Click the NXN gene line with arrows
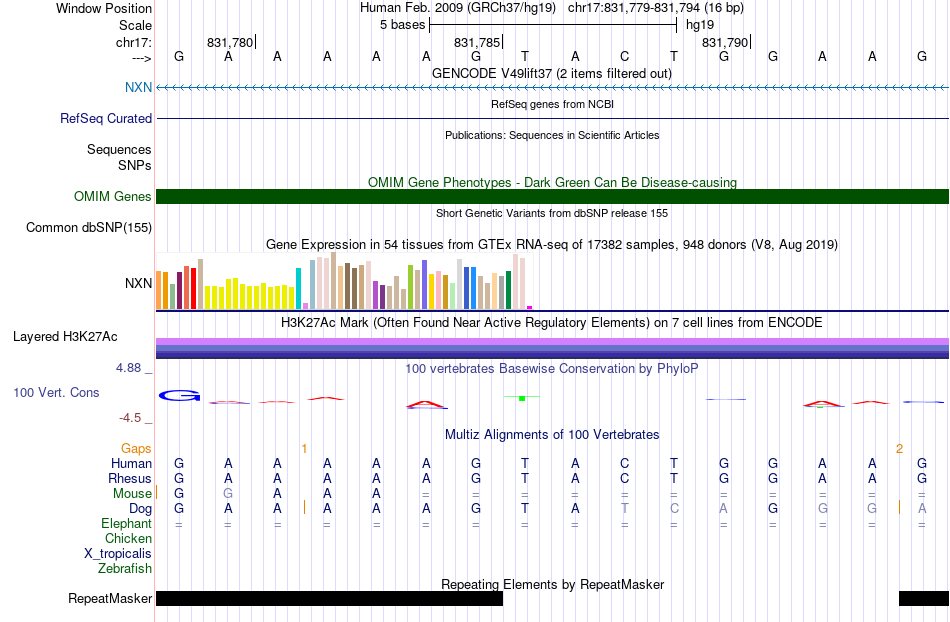950x622 pixels. 552,88
